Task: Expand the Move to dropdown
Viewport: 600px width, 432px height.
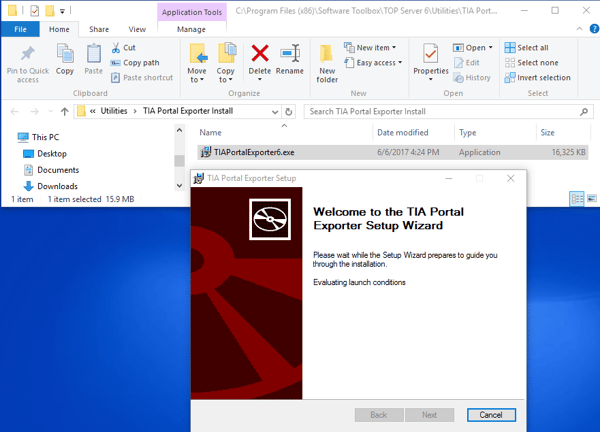Action: point(197,79)
